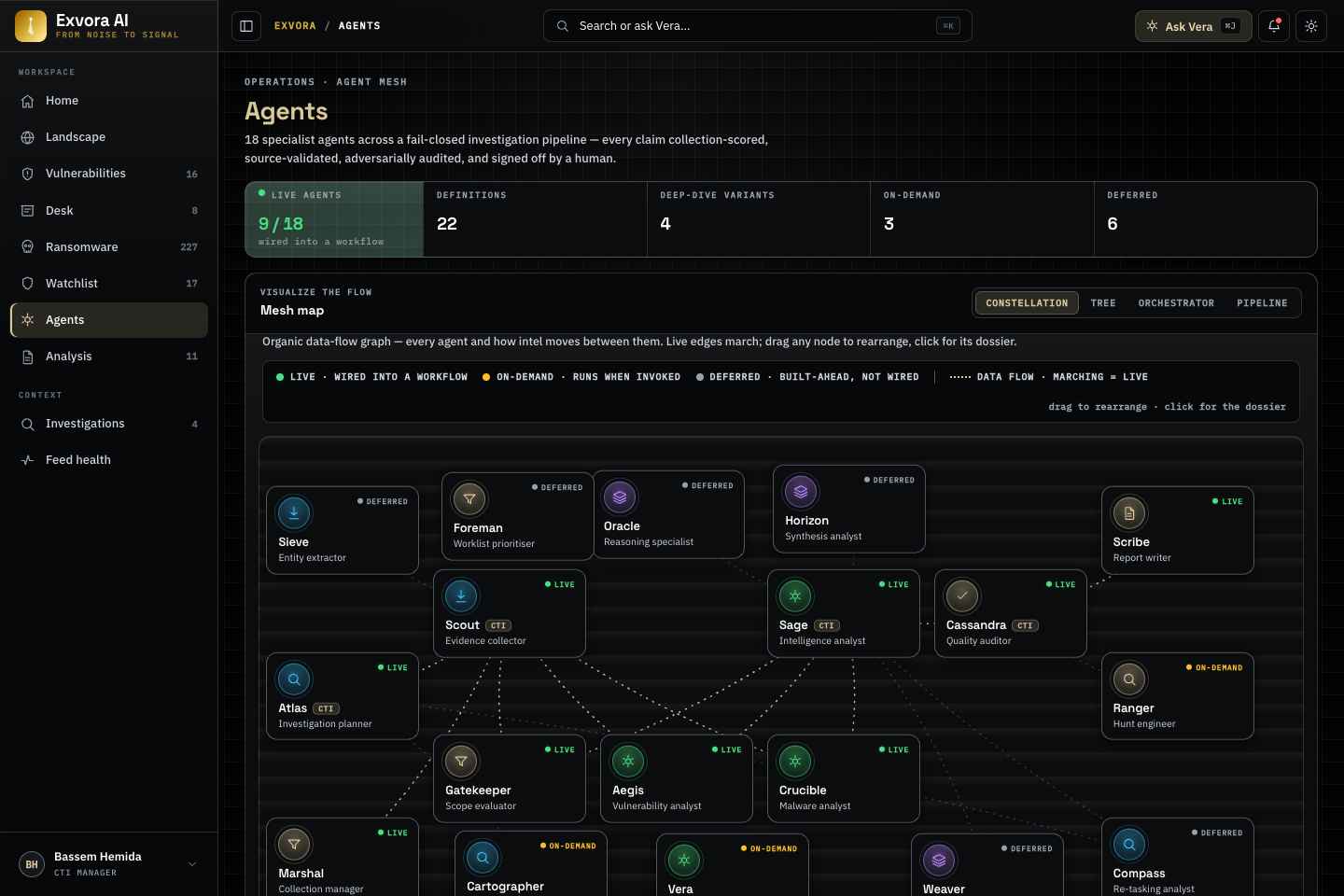Open the Scout Evidence collector node
The height and width of the screenshot is (896, 1344).
pyautogui.click(x=510, y=613)
